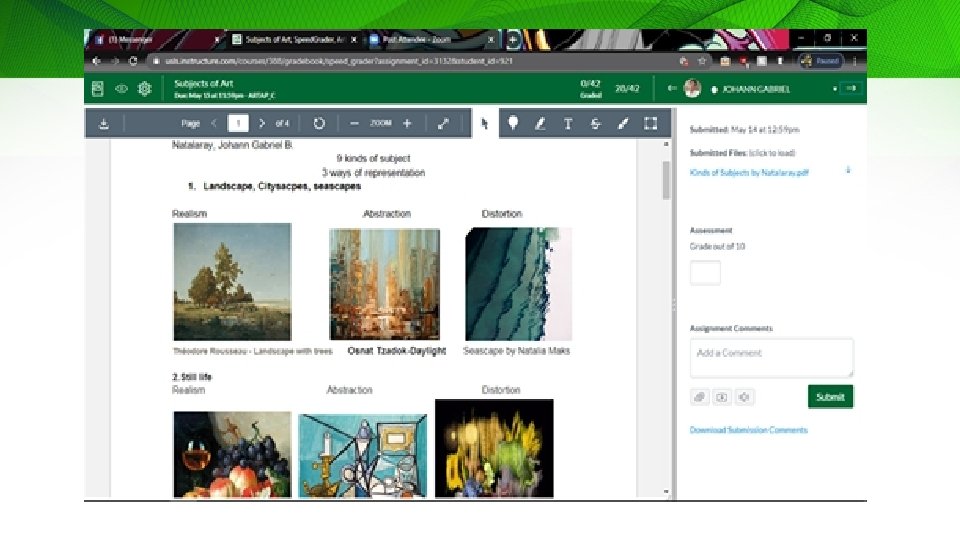Click the Seascape by Natalia Maks image
The height and width of the screenshot is (540, 960).
pos(519,284)
